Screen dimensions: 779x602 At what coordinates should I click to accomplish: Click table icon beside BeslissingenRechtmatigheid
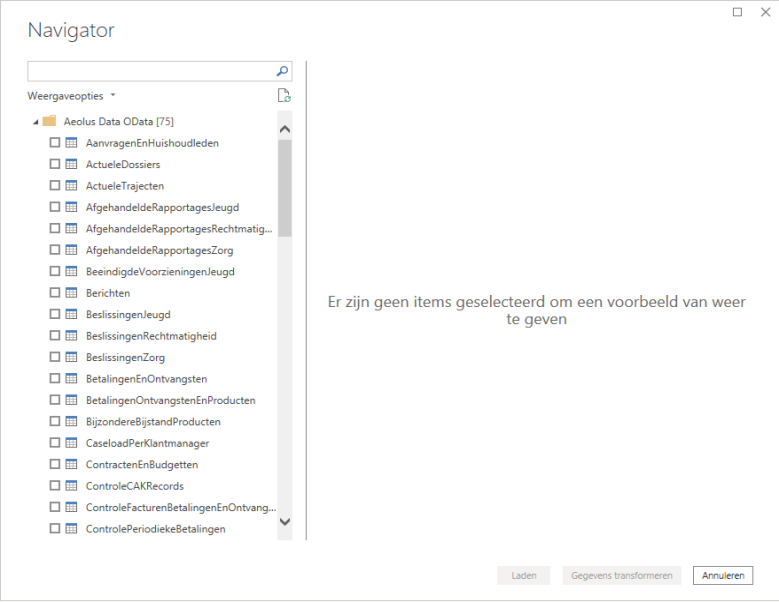(x=72, y=336)
